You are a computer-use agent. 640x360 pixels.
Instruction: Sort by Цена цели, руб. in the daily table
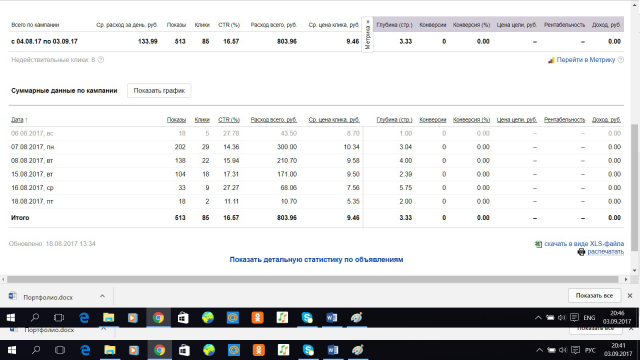coord(517,120)
